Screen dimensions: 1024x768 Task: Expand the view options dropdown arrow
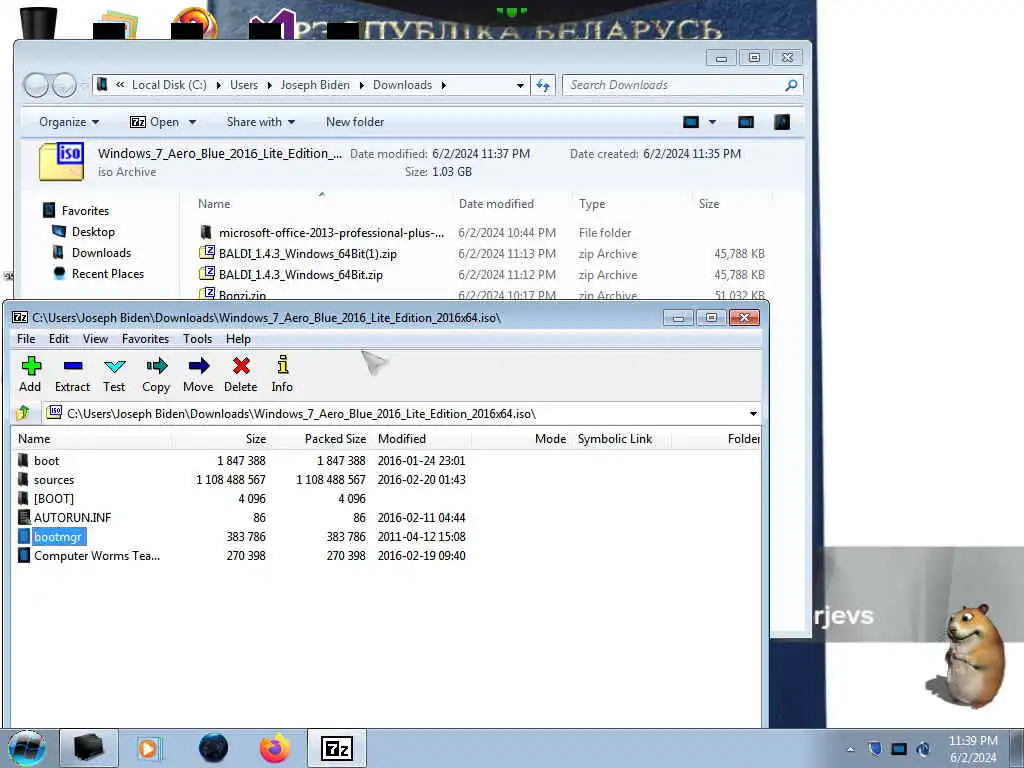pyautogui.click(x=712, y=122)
